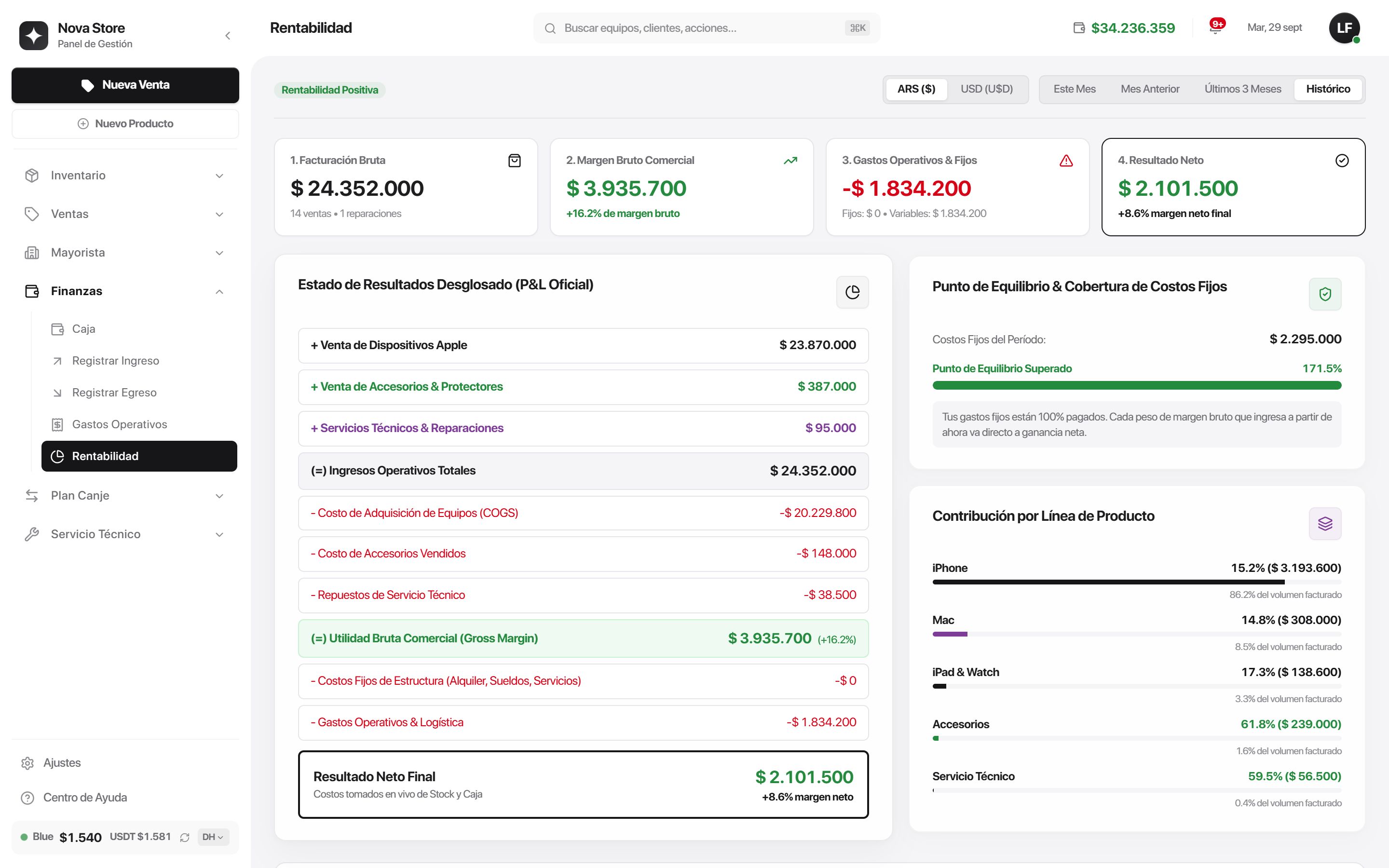The image size is (1389, 868).
Task: Click the Punto de Equilibrio green progress bar
Action: 1136,385
